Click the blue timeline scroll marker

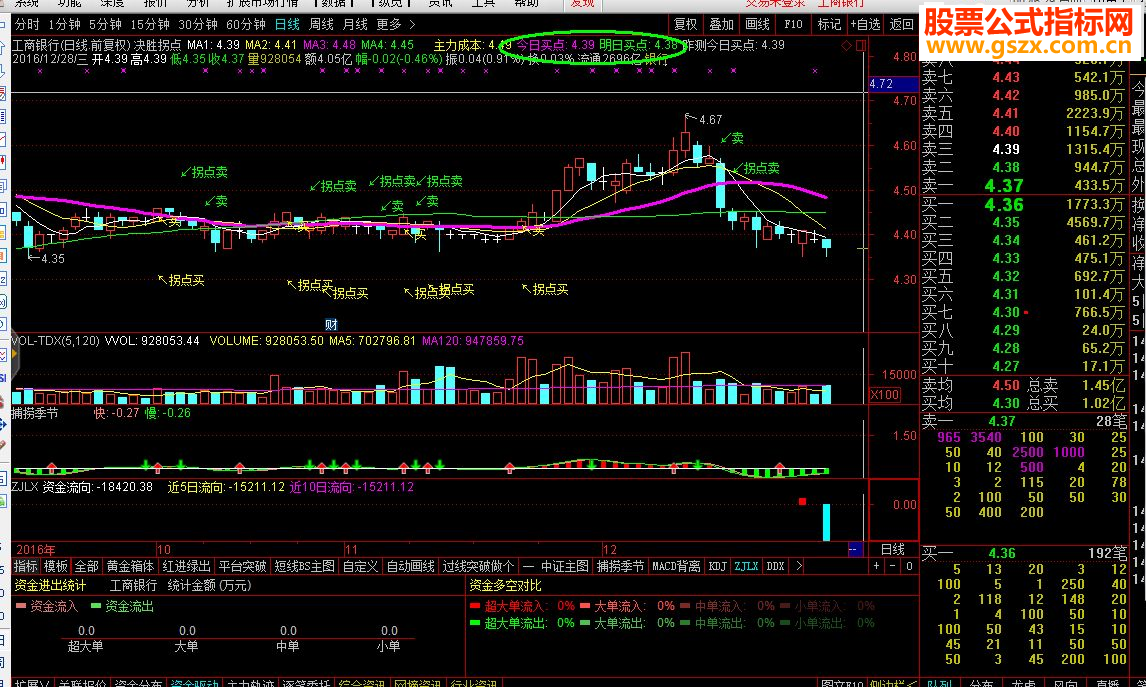[854, 550]
